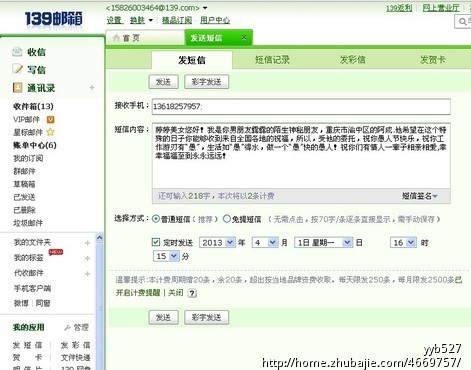Image resolution: width=471 pixels, height=370 pixels.
Task: Expand the 短信签名 dropdown
Action: click(420, 196)
